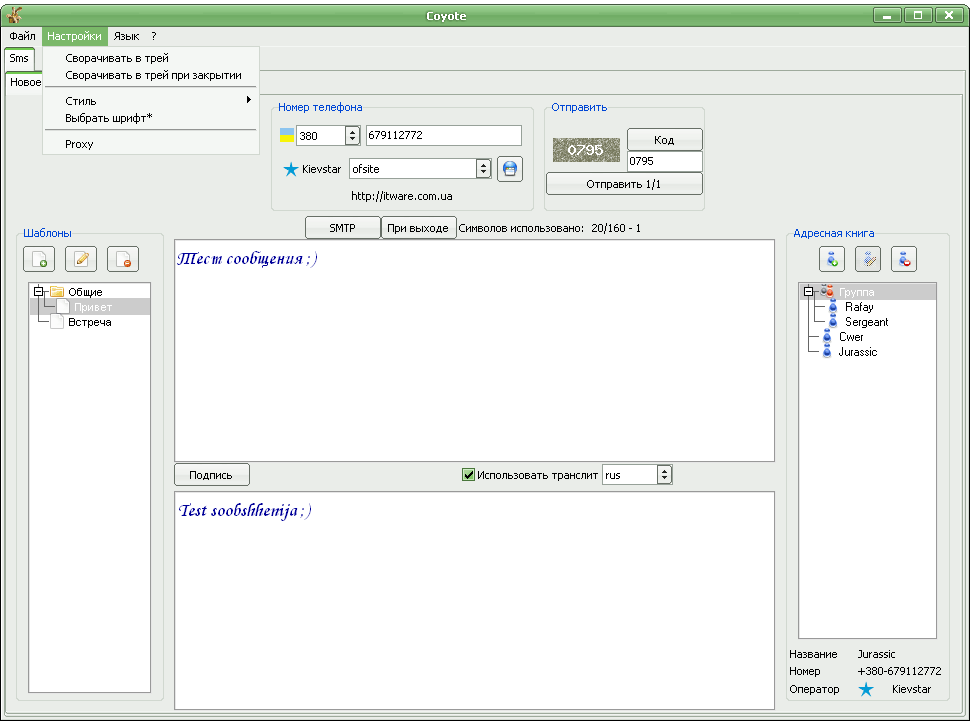Viewport: 970px width, 721px height.
Task: Click the edit contact icon
Action: 868,260
